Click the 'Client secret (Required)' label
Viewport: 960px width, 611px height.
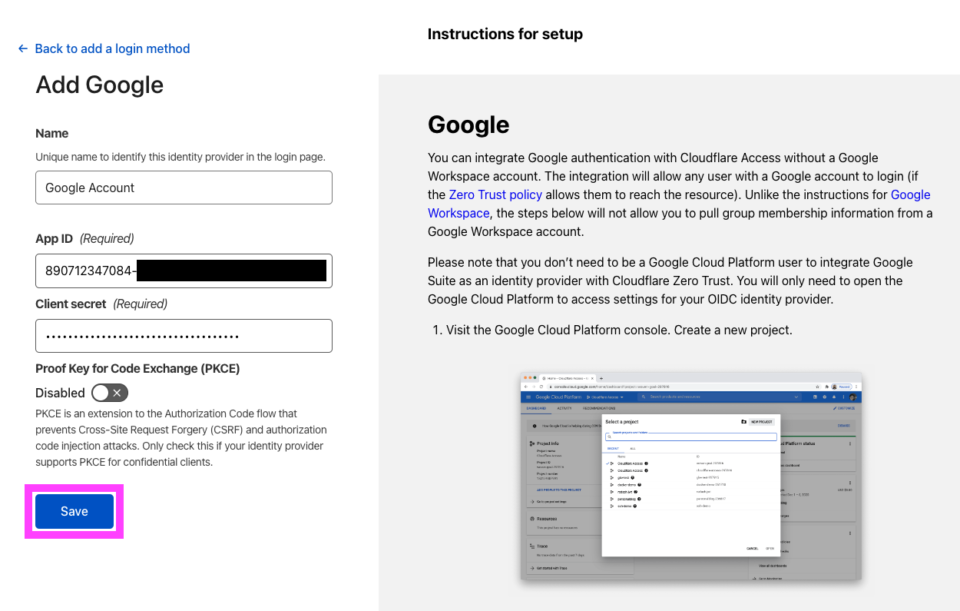[x=102, y=304]
